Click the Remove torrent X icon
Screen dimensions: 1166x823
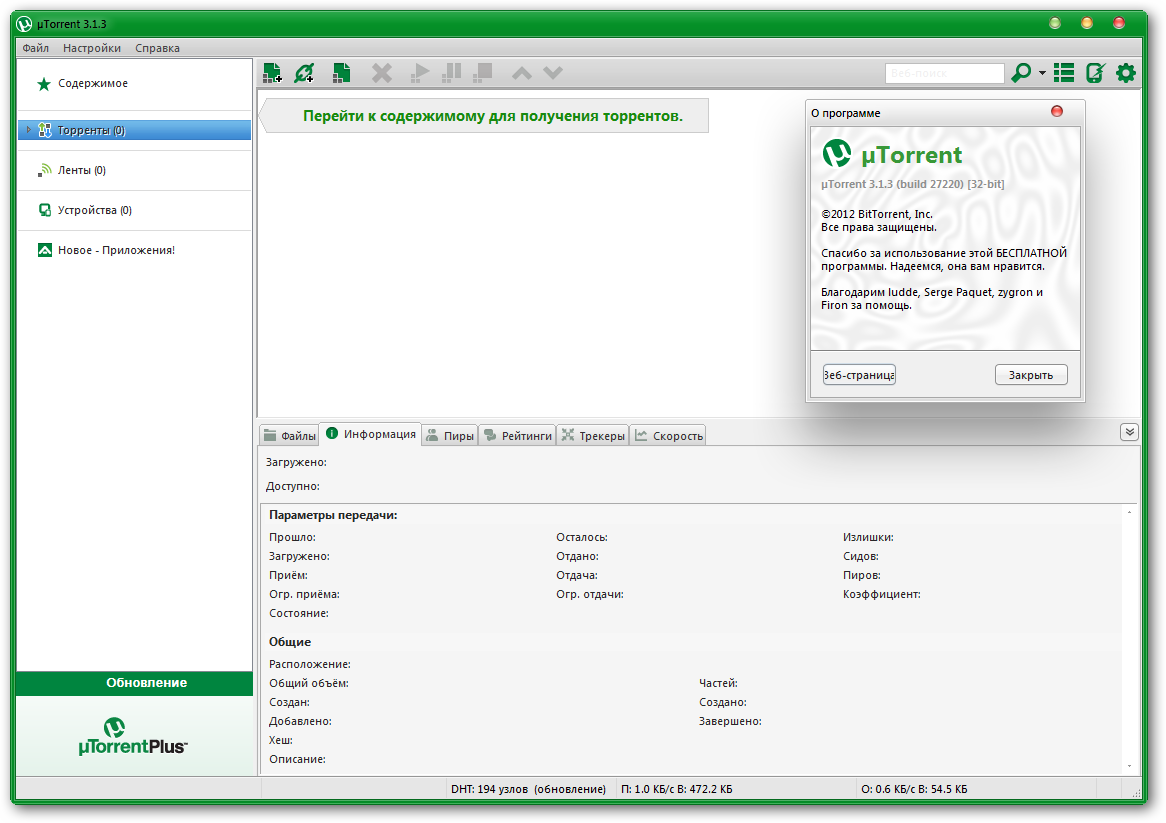coord(382,72)
